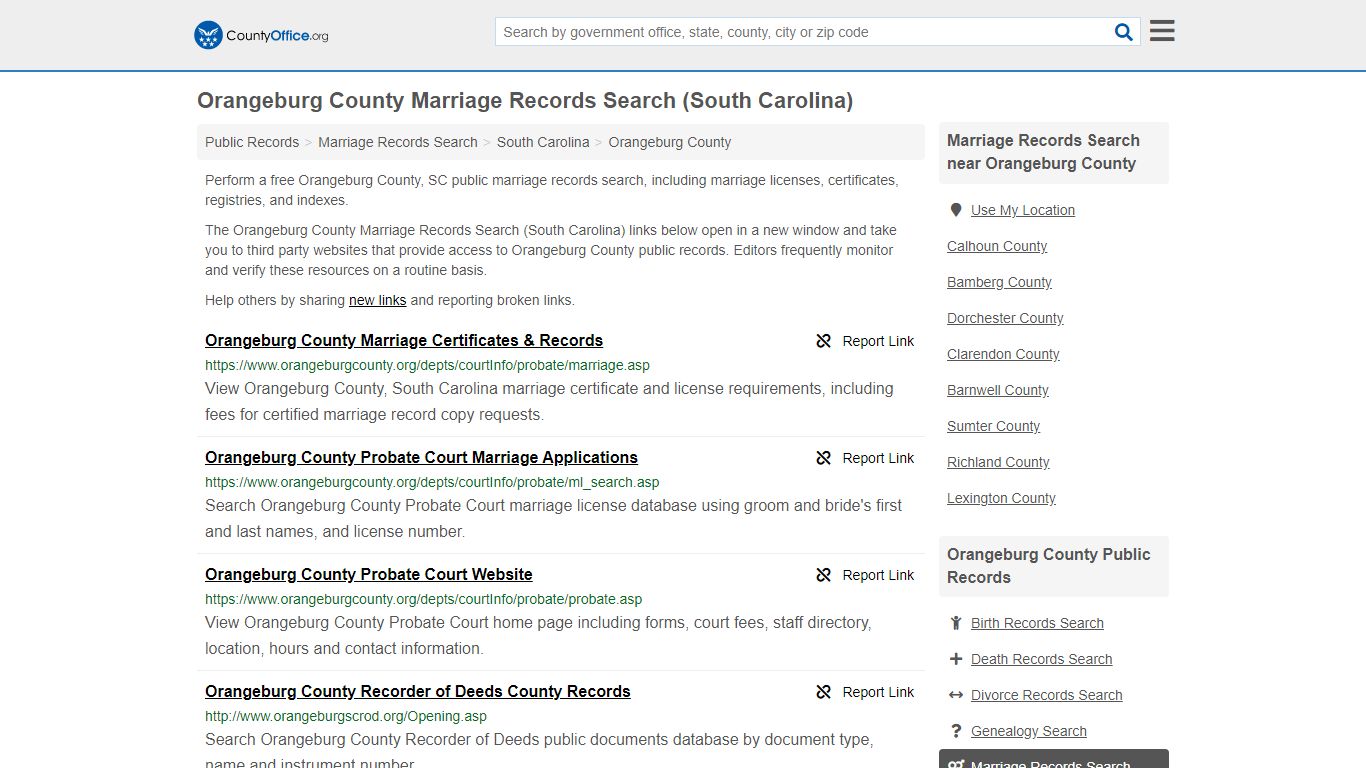Click the question mark icon for Genealogy Search
Image resolution: width=1366 pixels, height=768 pixels.
point(956,731)
